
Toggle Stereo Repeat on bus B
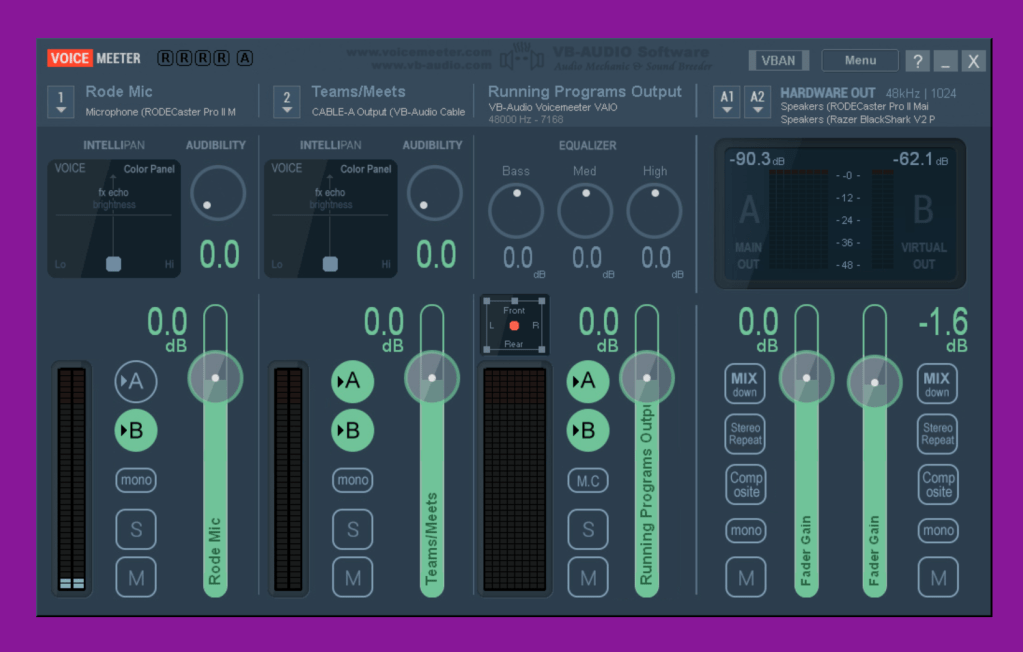coord(938,434)
